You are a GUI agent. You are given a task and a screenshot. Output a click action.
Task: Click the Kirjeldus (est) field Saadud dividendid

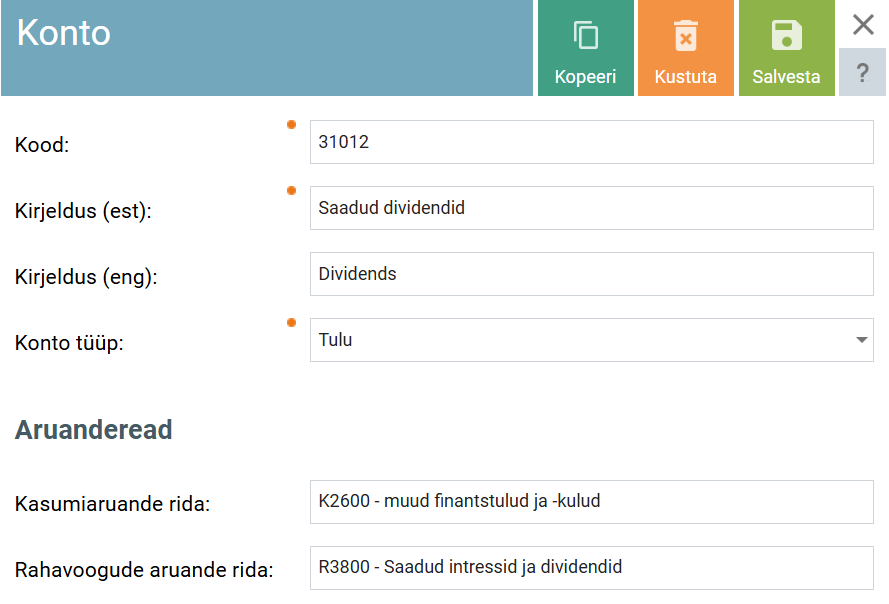click(591, 208)
